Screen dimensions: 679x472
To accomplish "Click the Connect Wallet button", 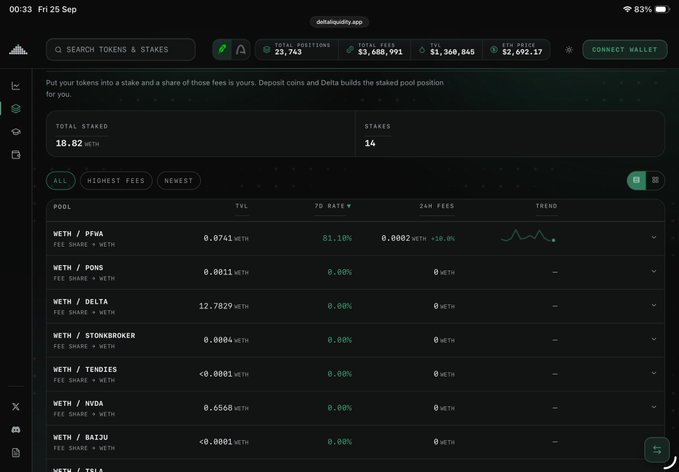I will pos(624,49).
